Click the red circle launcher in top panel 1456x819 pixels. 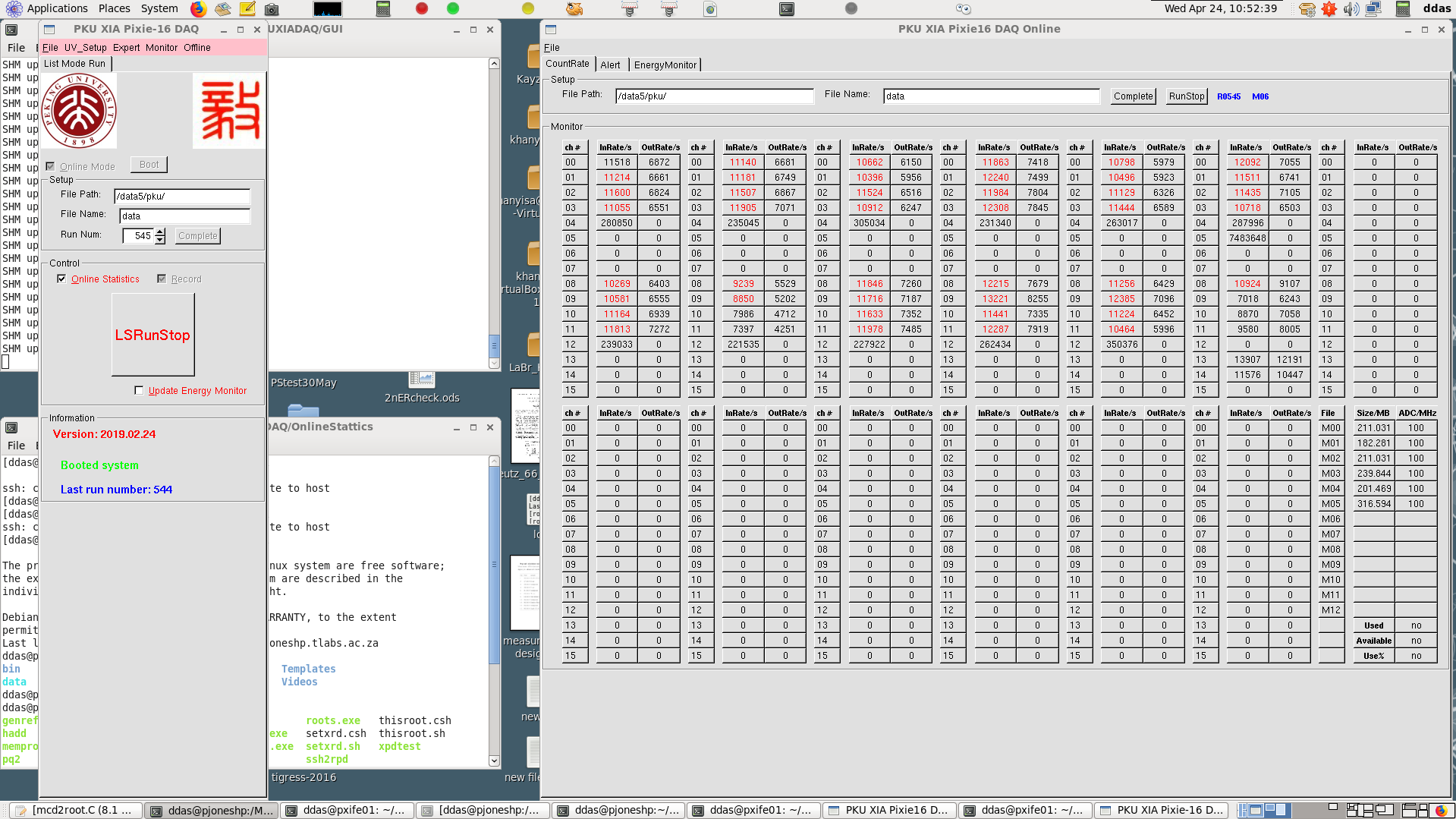pyautogui.click(x=422, y=8)
